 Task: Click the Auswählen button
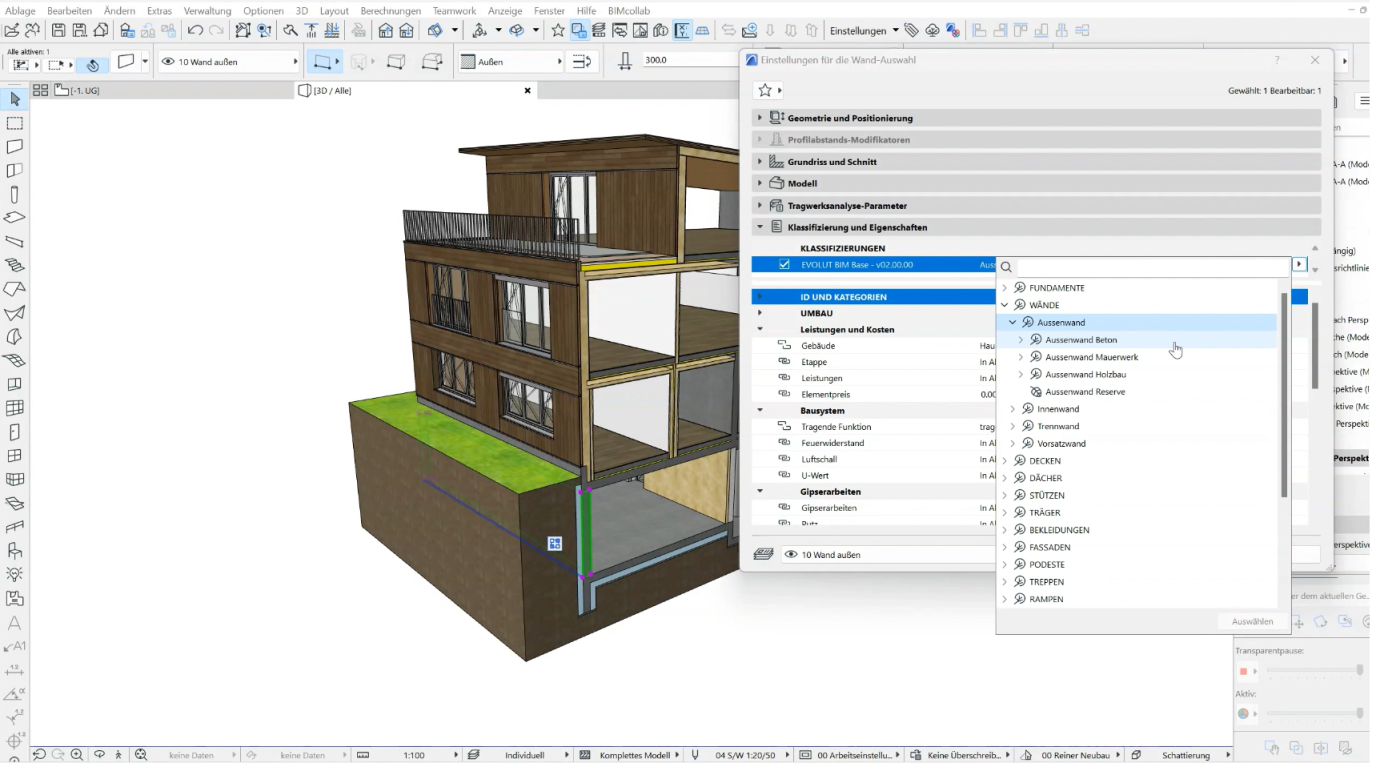[x=1252, y=621]
